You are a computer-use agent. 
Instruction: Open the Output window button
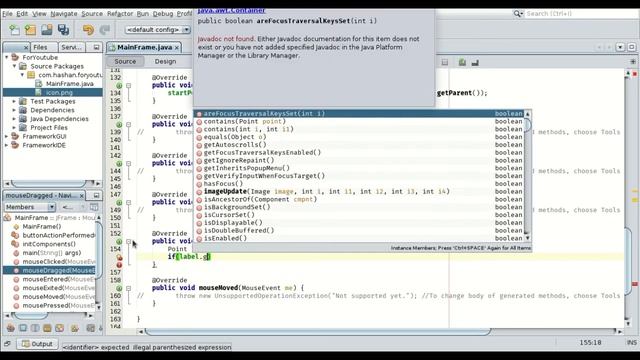tap(37, 344)
